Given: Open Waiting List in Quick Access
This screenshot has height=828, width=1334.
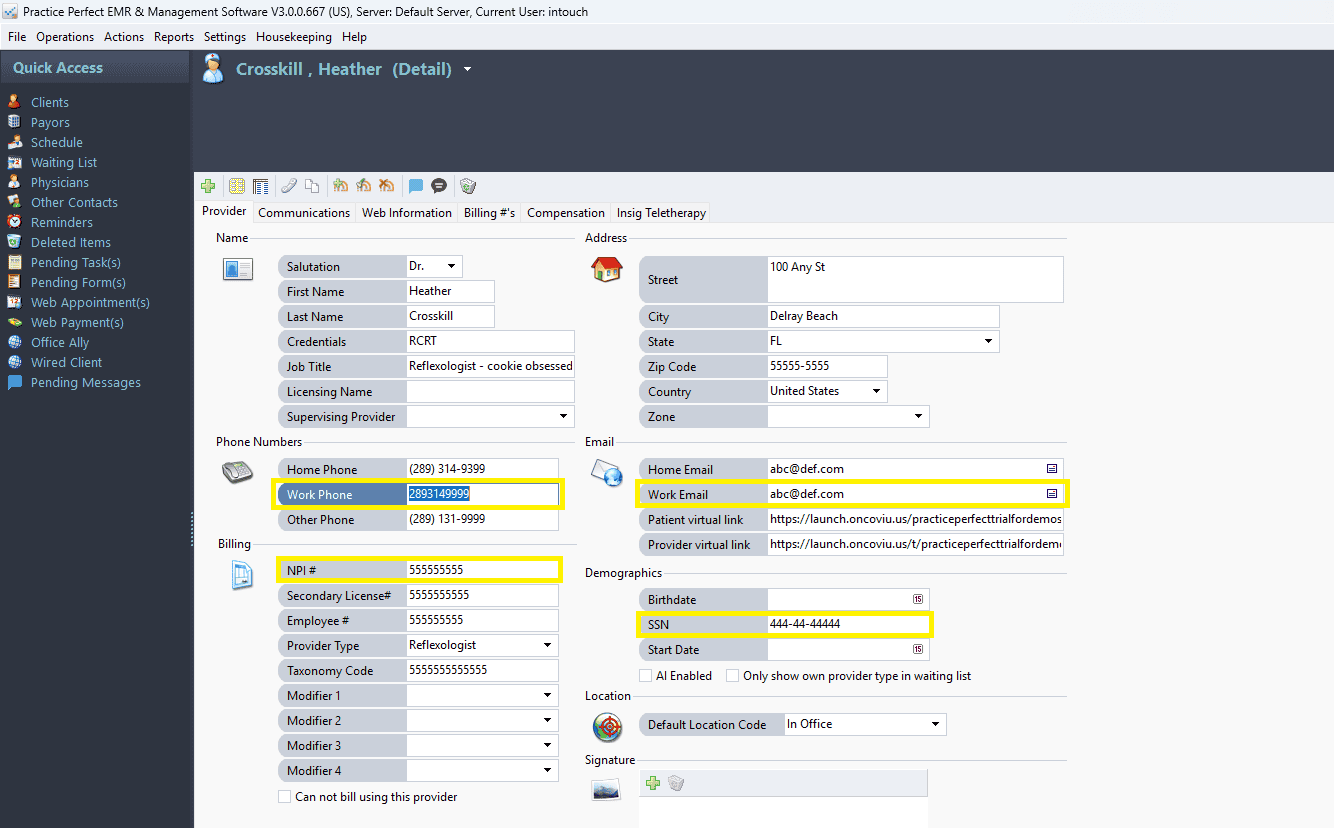Looking at the screenshot, I should pos(64,162).
